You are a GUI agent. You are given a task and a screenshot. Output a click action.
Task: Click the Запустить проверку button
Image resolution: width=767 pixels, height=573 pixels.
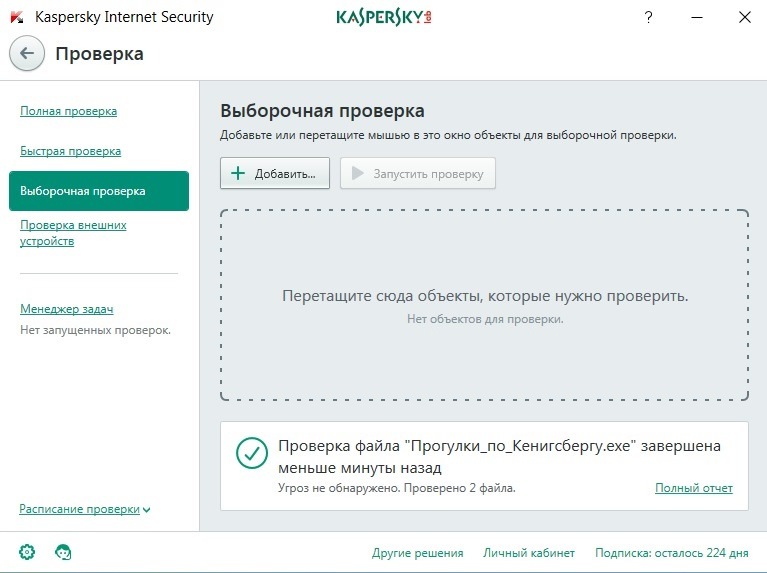[x=418, y=173]
